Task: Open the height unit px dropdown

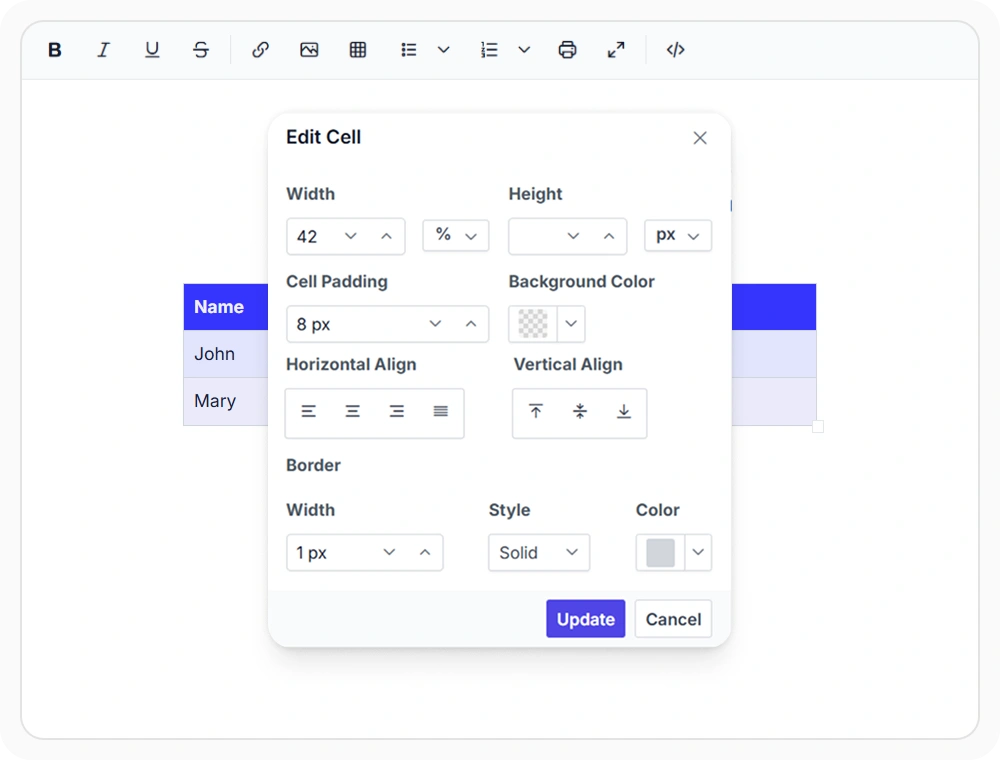Action: (678, 236)
